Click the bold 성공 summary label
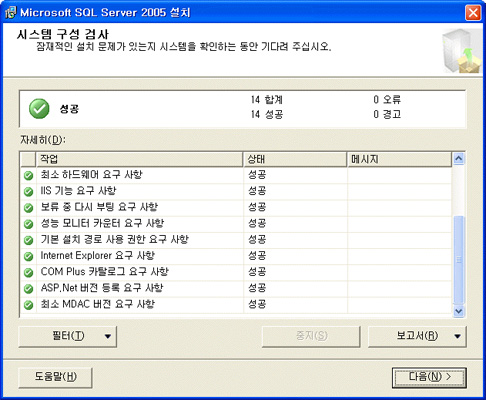 click(x=69, y=109)
